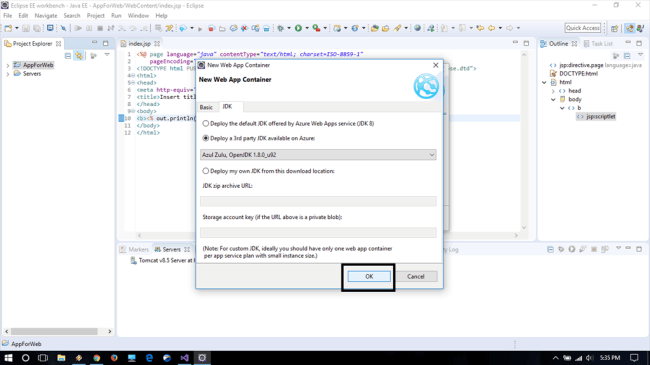This screenshot has width=650, height=365.
Task: Click the Azure red stop-cloud icon
Action: (211, 28)
